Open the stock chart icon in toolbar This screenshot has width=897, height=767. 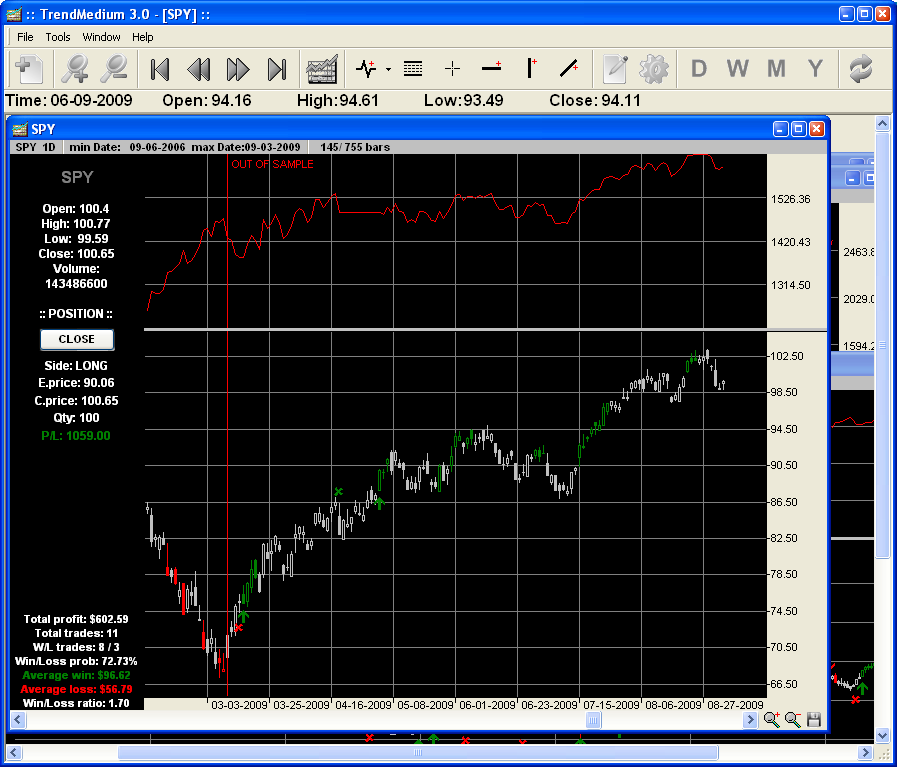pos(321,69)
